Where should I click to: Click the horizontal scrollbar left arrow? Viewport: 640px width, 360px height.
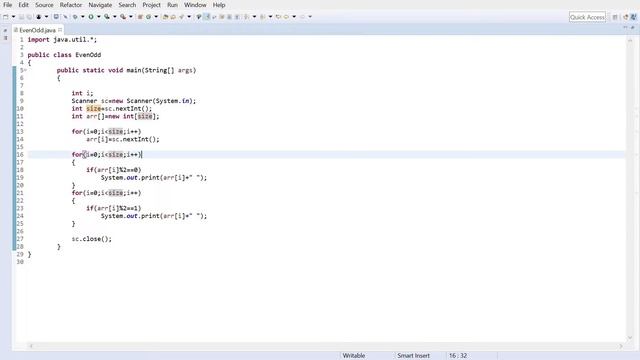(x=31, y=346)
